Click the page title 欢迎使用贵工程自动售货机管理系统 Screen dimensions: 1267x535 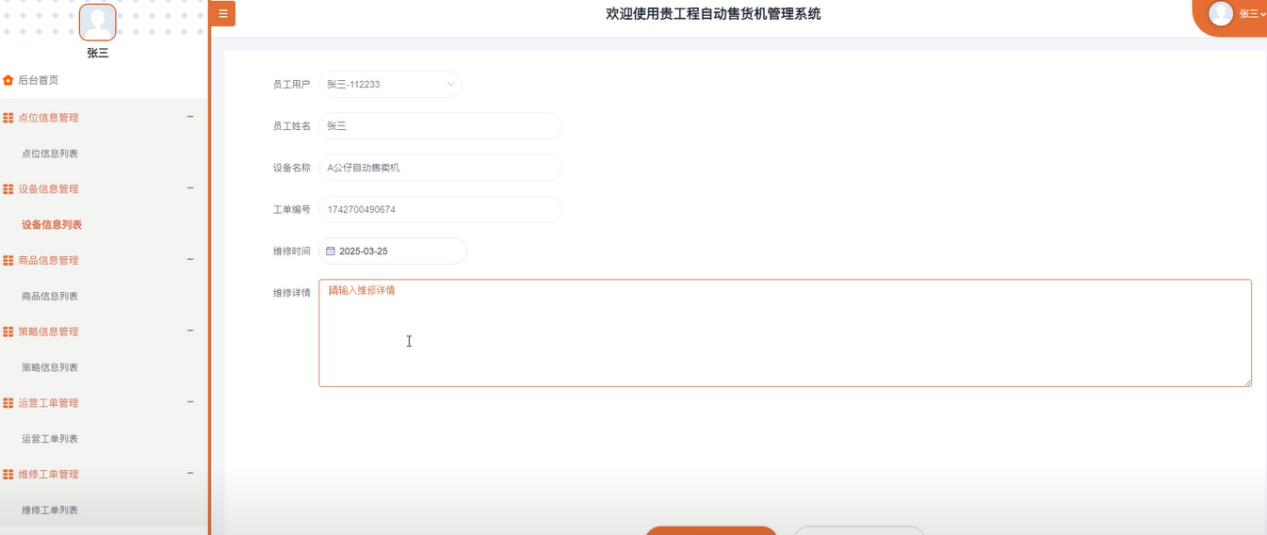click(x=714, y=14)
